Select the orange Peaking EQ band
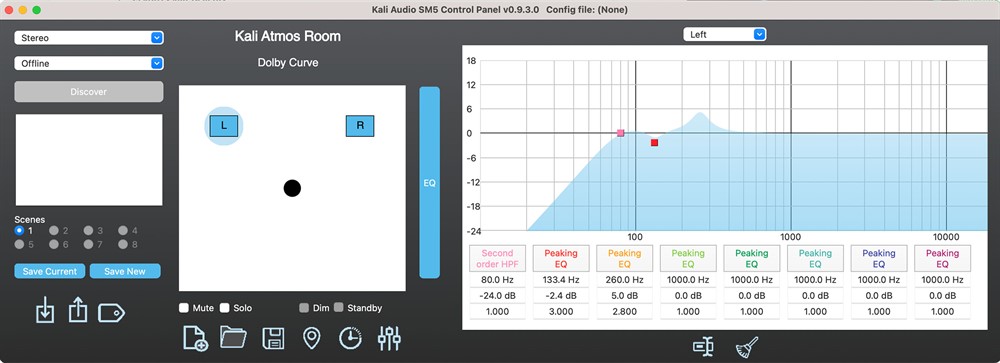 click(x=624, y=258)
